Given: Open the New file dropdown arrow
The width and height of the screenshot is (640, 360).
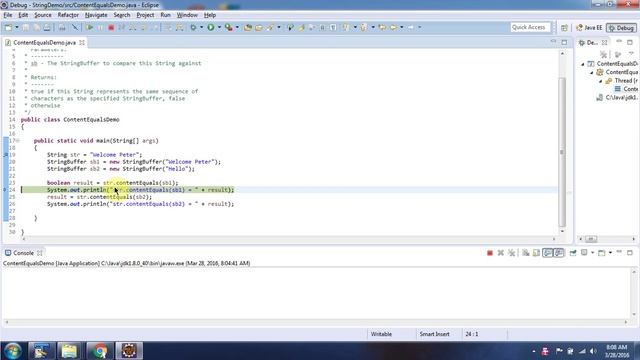Looking at the screenshot, I should point(17,27).
